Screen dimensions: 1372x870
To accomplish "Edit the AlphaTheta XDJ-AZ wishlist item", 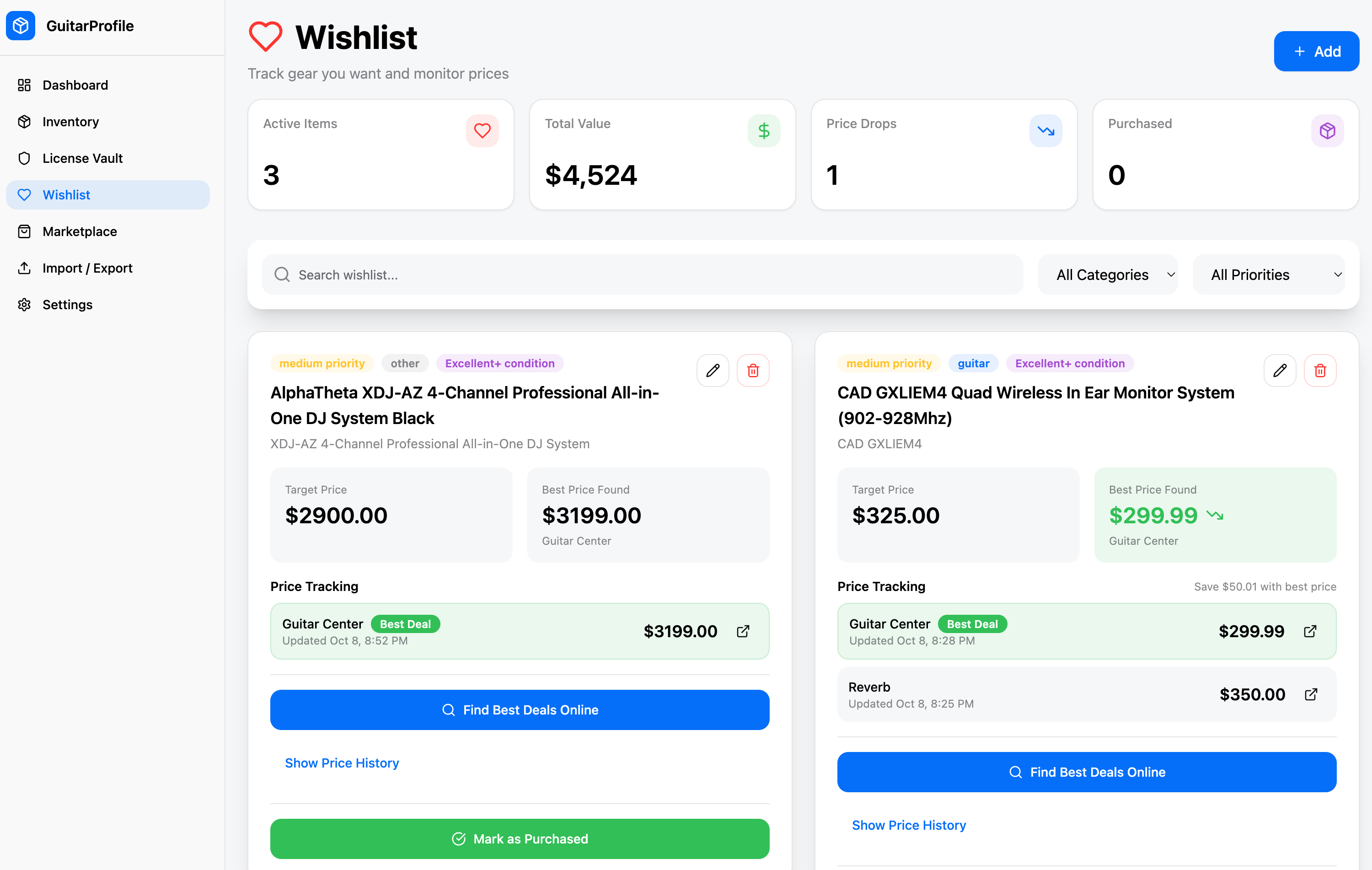I will (x=713, y=371).
